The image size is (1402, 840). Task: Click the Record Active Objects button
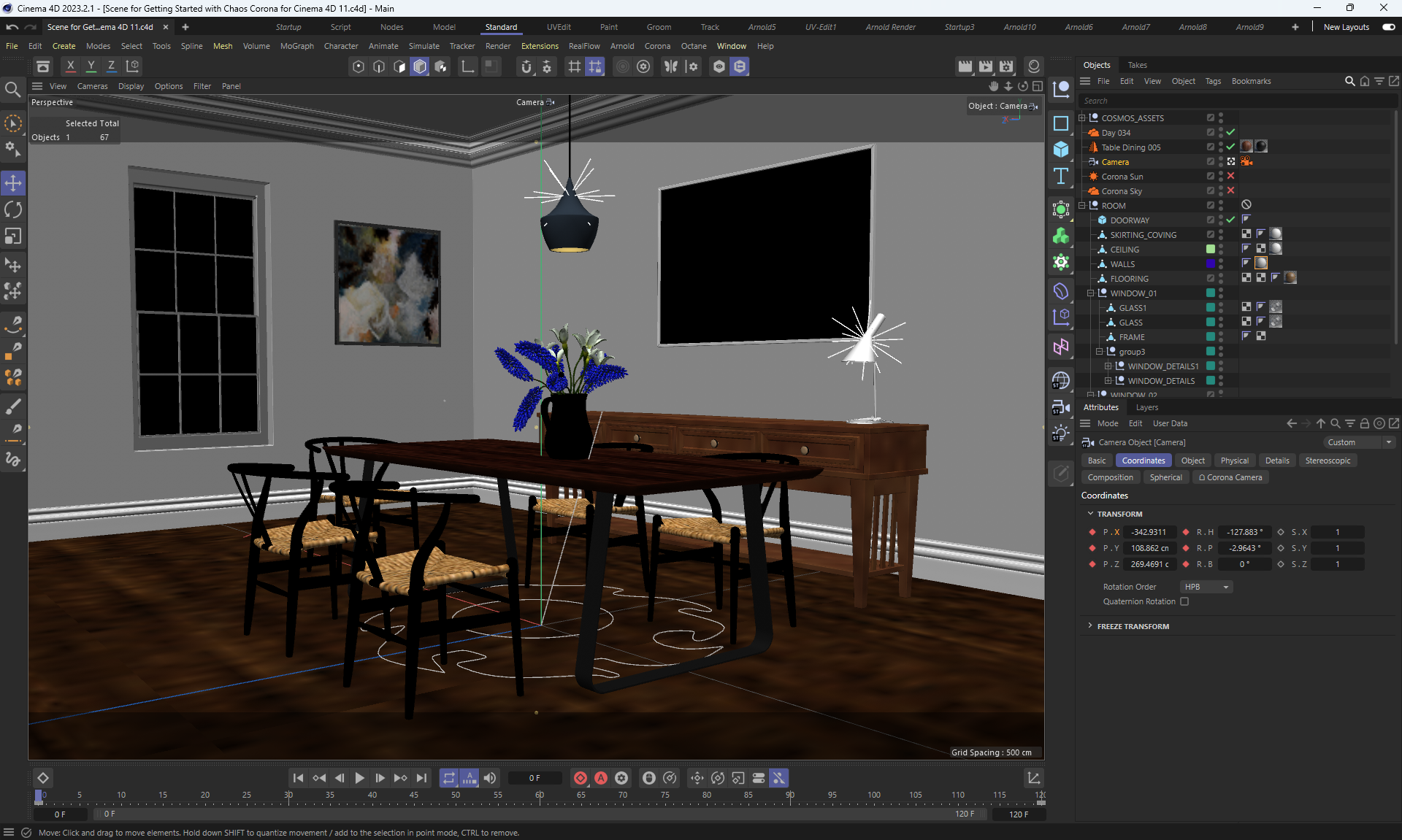(581, 778)
